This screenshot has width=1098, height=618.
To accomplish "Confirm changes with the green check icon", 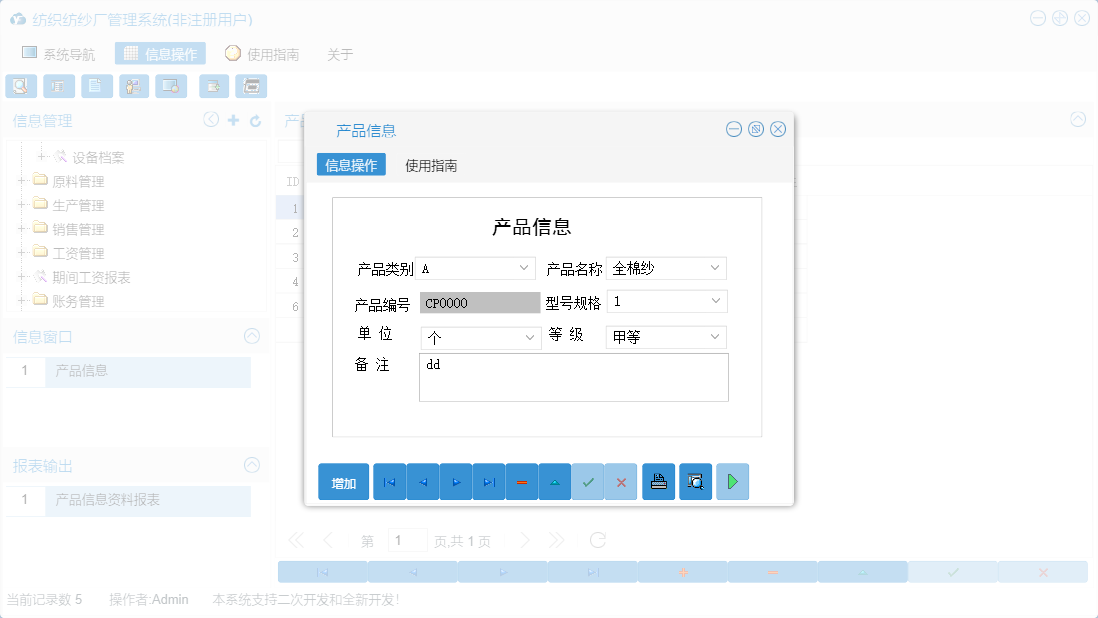I will click(x=588, y=481).
